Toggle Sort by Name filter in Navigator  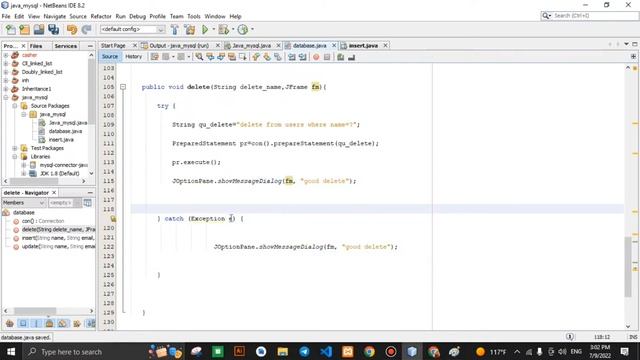(x=91, y=324)
